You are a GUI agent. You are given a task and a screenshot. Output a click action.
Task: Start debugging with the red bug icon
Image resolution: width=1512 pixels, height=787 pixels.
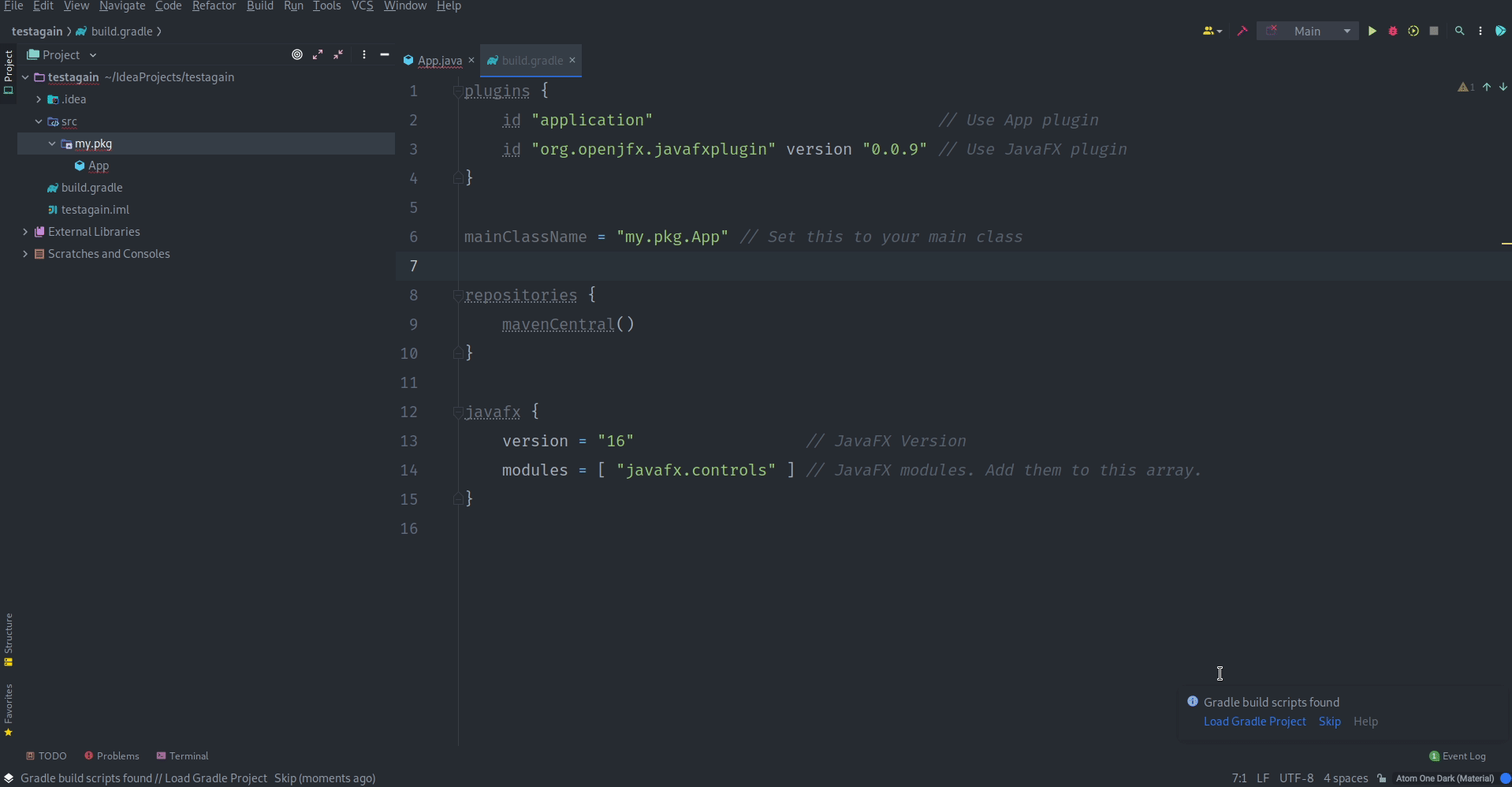coord(1393,32)
